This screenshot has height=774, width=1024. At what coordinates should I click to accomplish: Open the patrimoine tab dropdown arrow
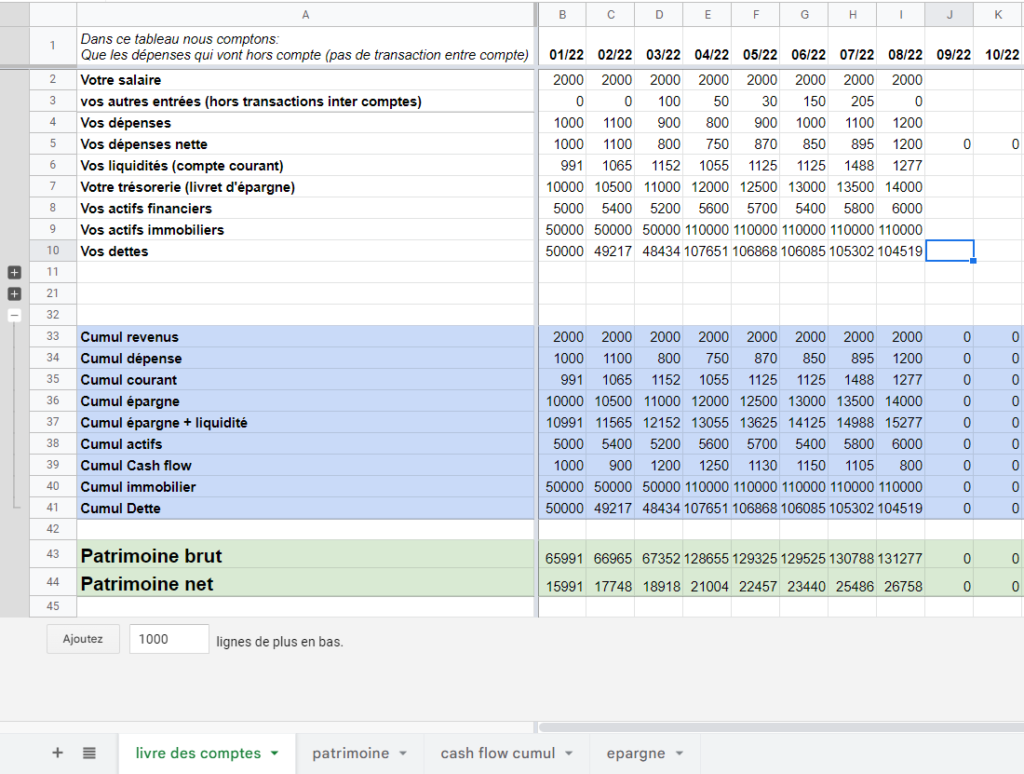(403, 754)
